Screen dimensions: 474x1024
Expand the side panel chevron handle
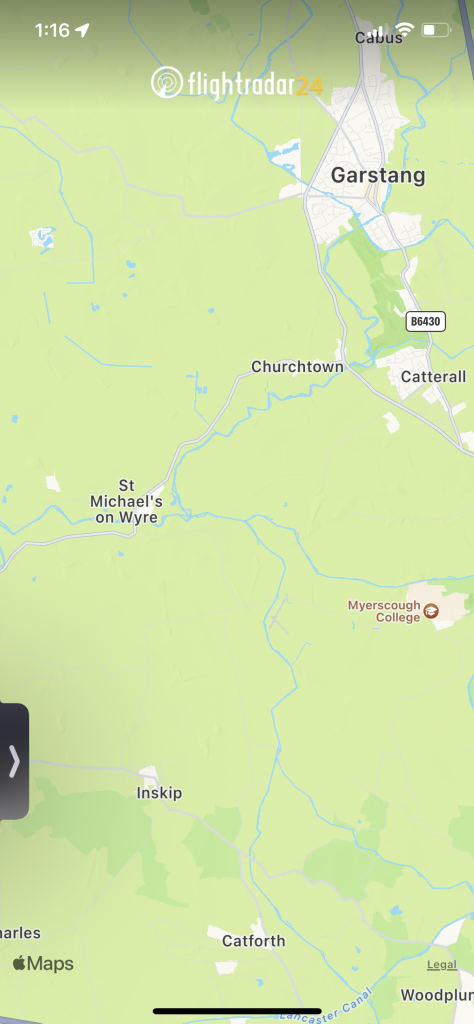[x=14, y=761]
